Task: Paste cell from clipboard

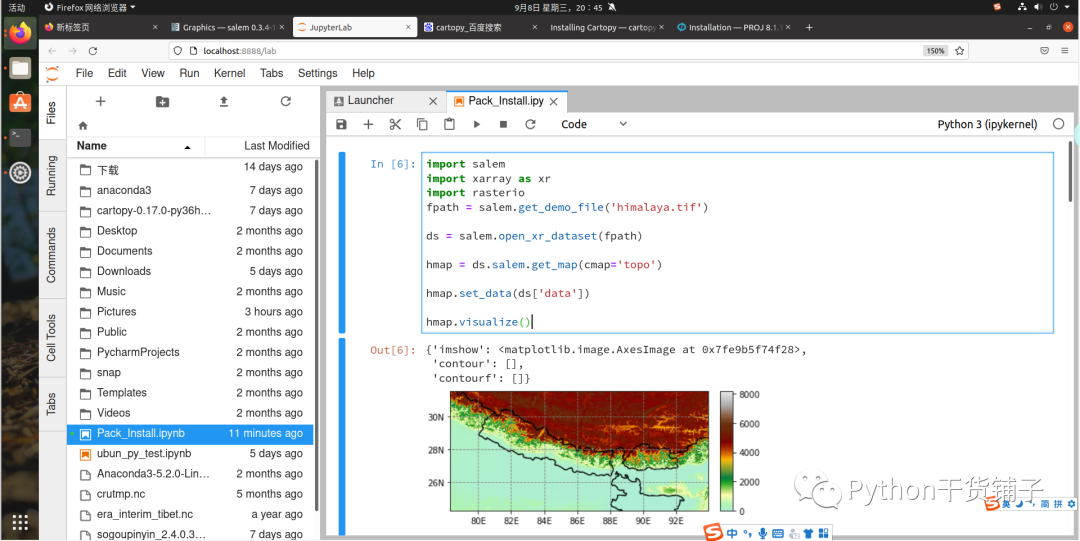Action: pyautogui.click(x=449, y=125)
